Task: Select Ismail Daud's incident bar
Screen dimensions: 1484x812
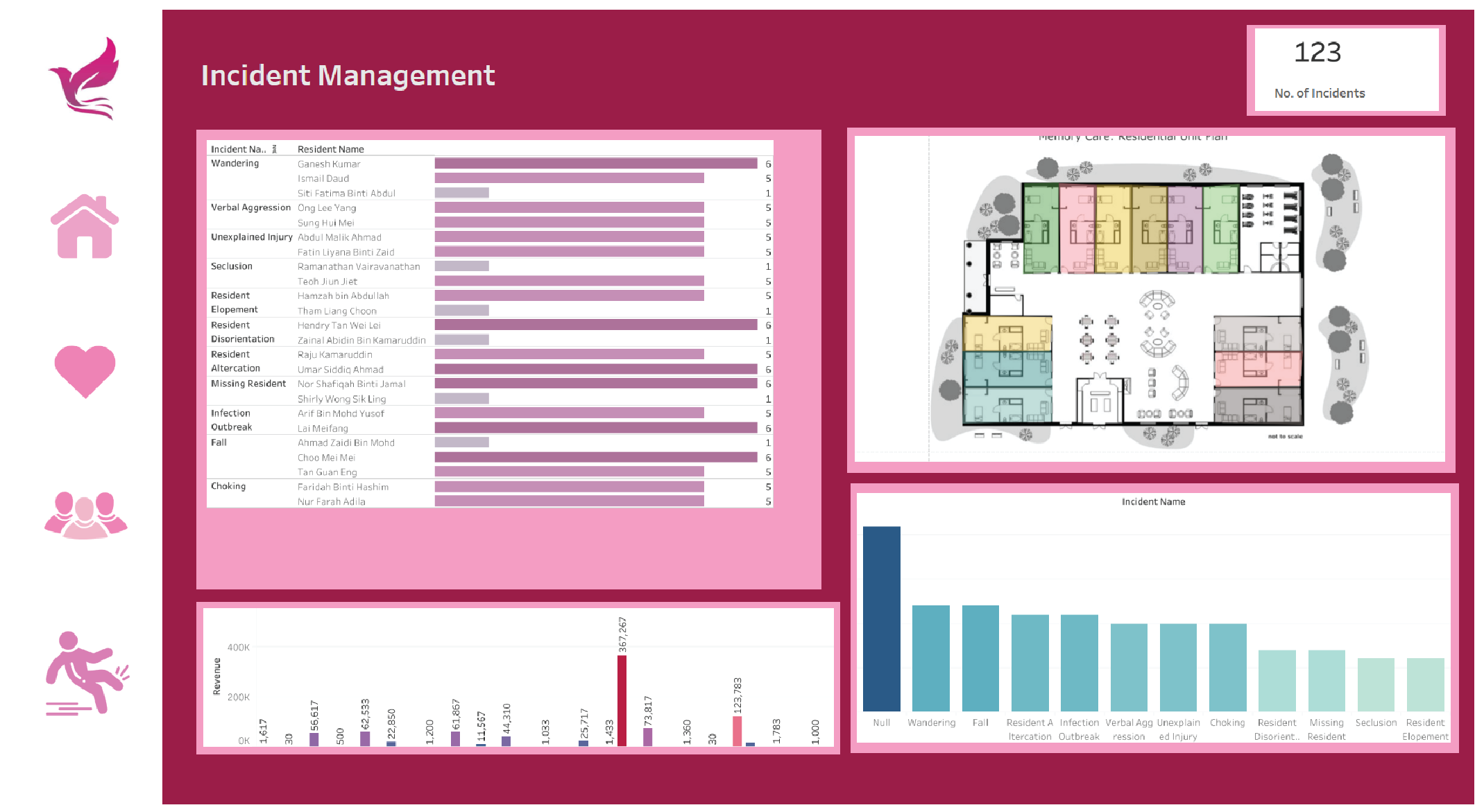Action: tap(569, 178)
